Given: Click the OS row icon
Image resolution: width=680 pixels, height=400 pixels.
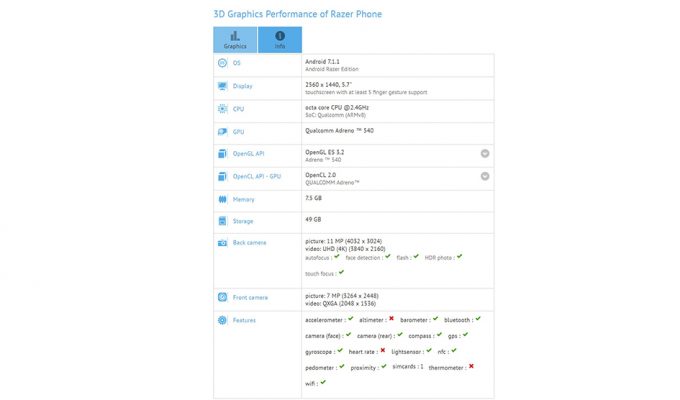Looking at the screenshot, I should click(x=222, y=63).
